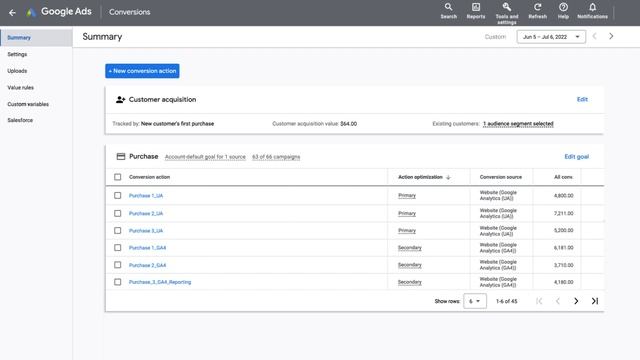Click Secondary label for Purchase 1_GA4
640x360 pixels.
pos(410,248)
